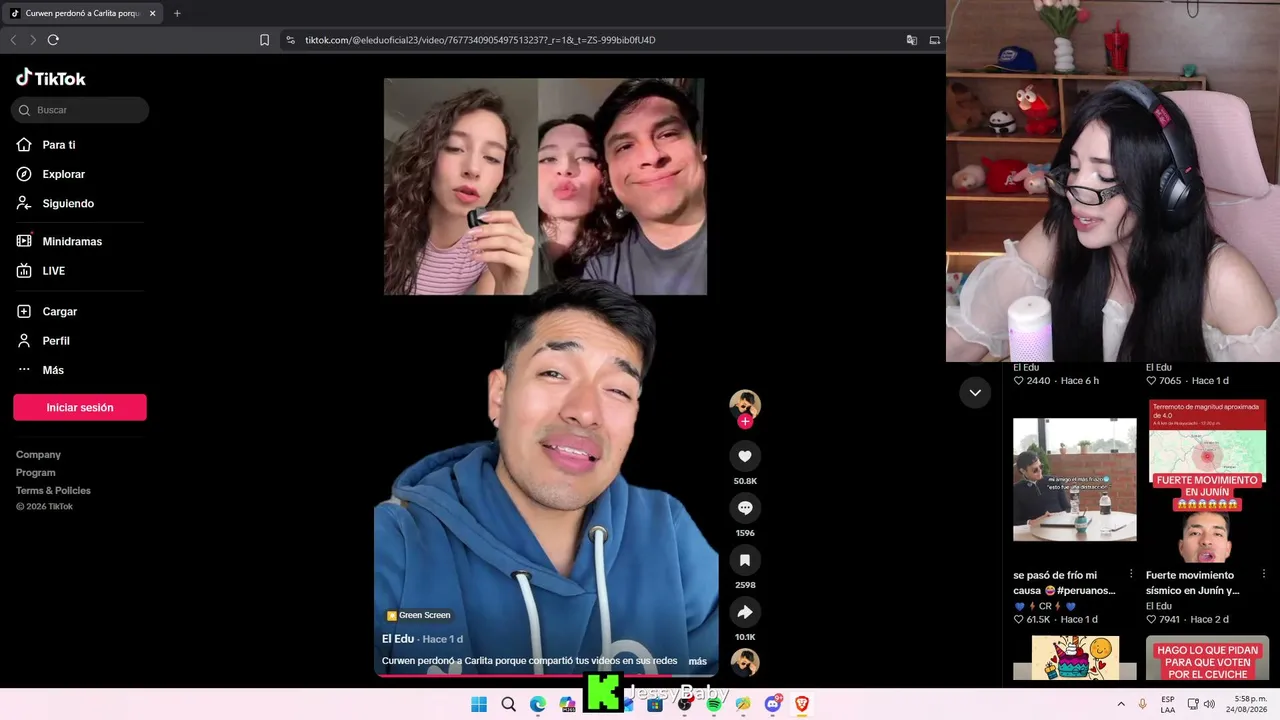Open the ESP LAA language switcher
The image size is (1280, 720).
[x=1168, y=704]
